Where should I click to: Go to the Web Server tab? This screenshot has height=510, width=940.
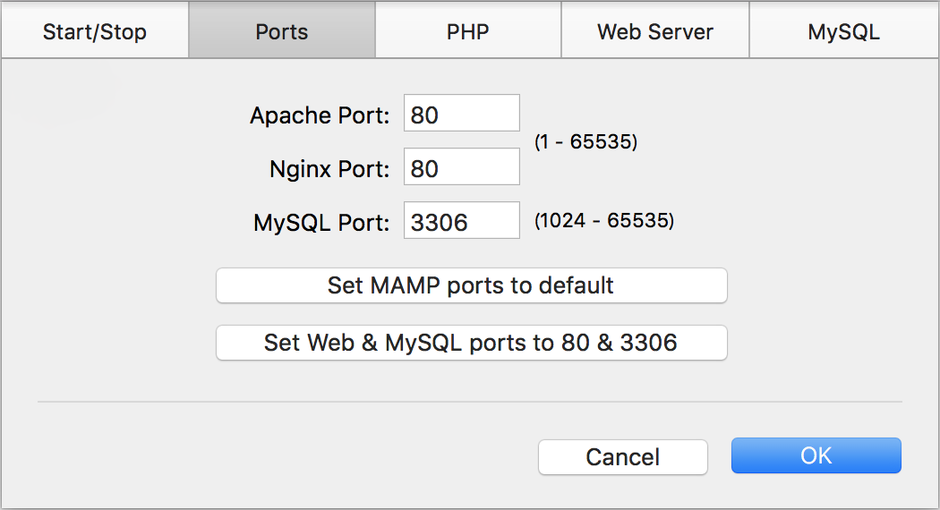tap(655, 32)
